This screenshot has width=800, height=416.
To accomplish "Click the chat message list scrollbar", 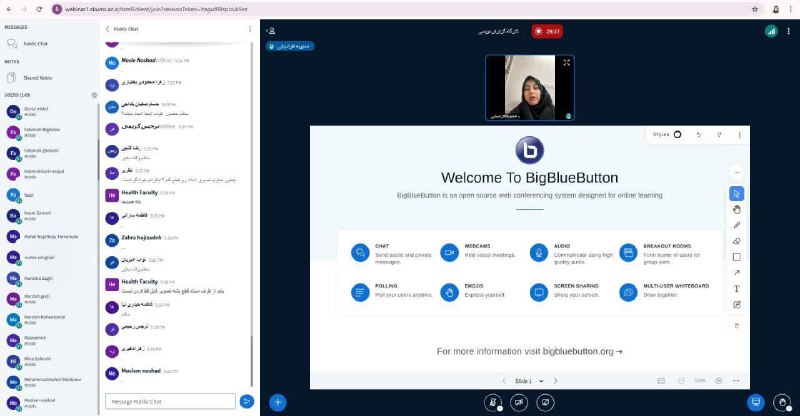I will [251, 361].
